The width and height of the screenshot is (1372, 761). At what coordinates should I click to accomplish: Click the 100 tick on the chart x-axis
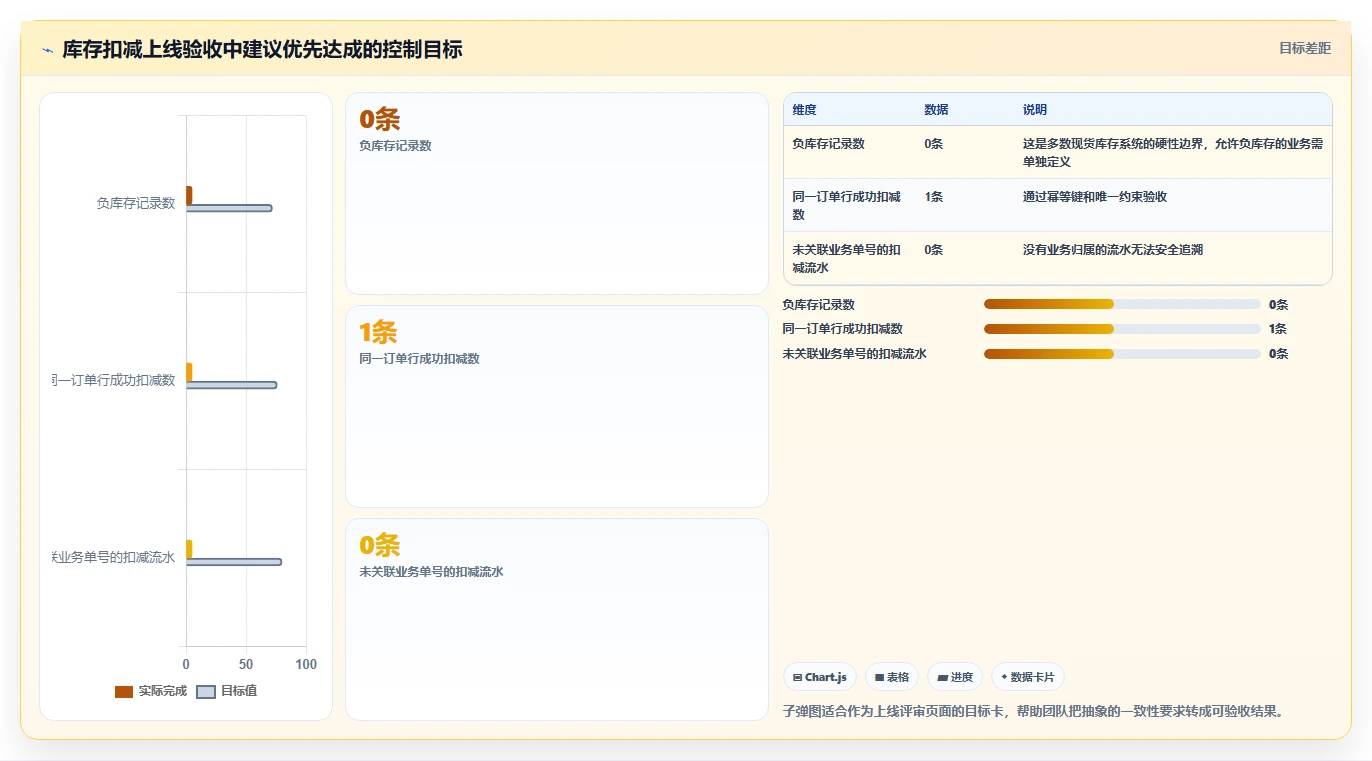pos(306,665)
